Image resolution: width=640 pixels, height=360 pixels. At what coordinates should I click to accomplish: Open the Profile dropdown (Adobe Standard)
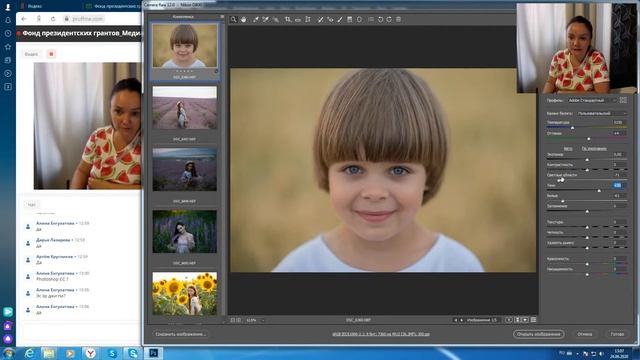(x=592, y=100)
